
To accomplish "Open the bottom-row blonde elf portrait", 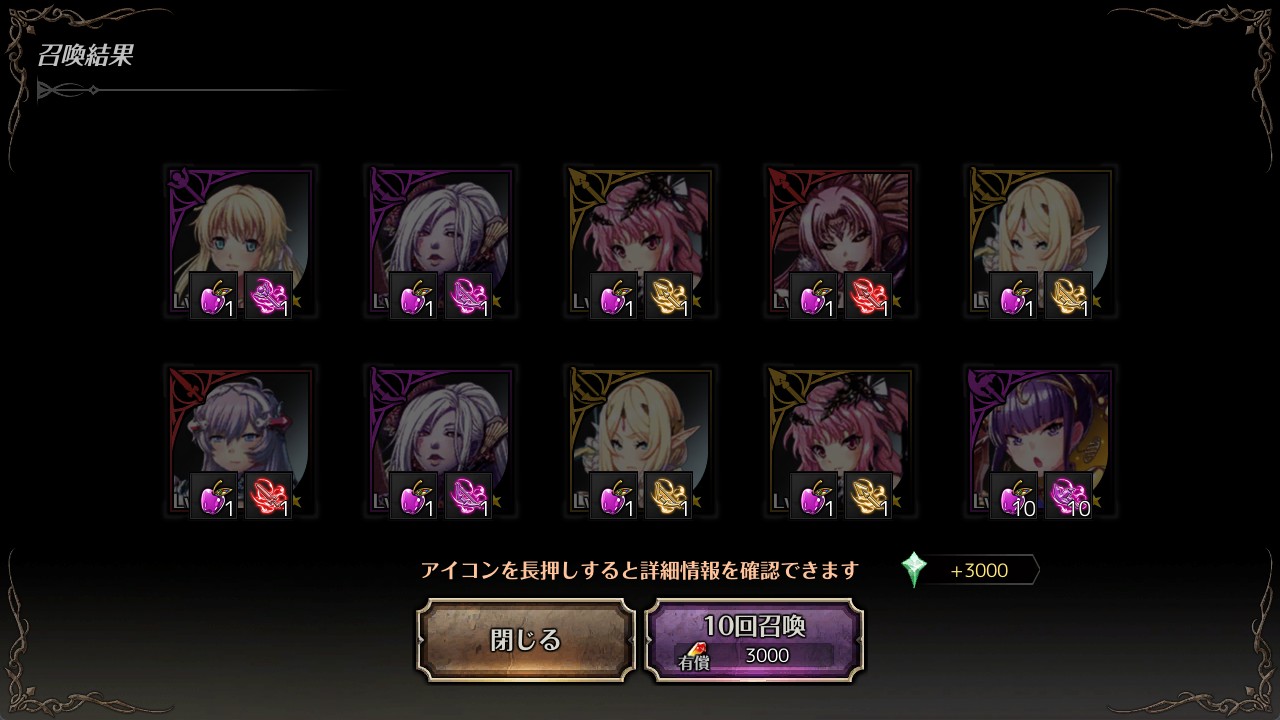I will click(640, 441).
